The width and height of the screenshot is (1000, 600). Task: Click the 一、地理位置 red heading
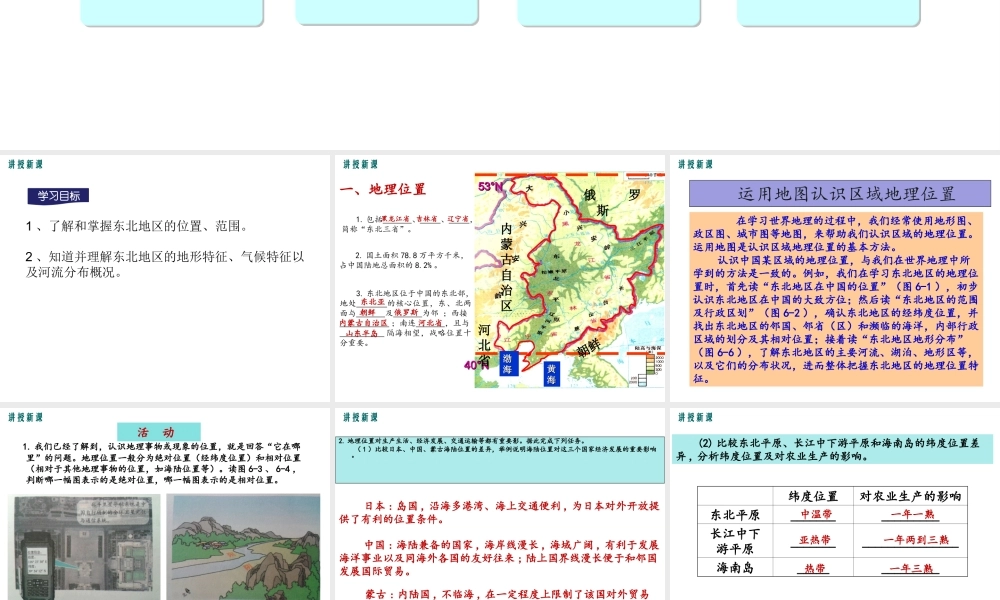383,189
